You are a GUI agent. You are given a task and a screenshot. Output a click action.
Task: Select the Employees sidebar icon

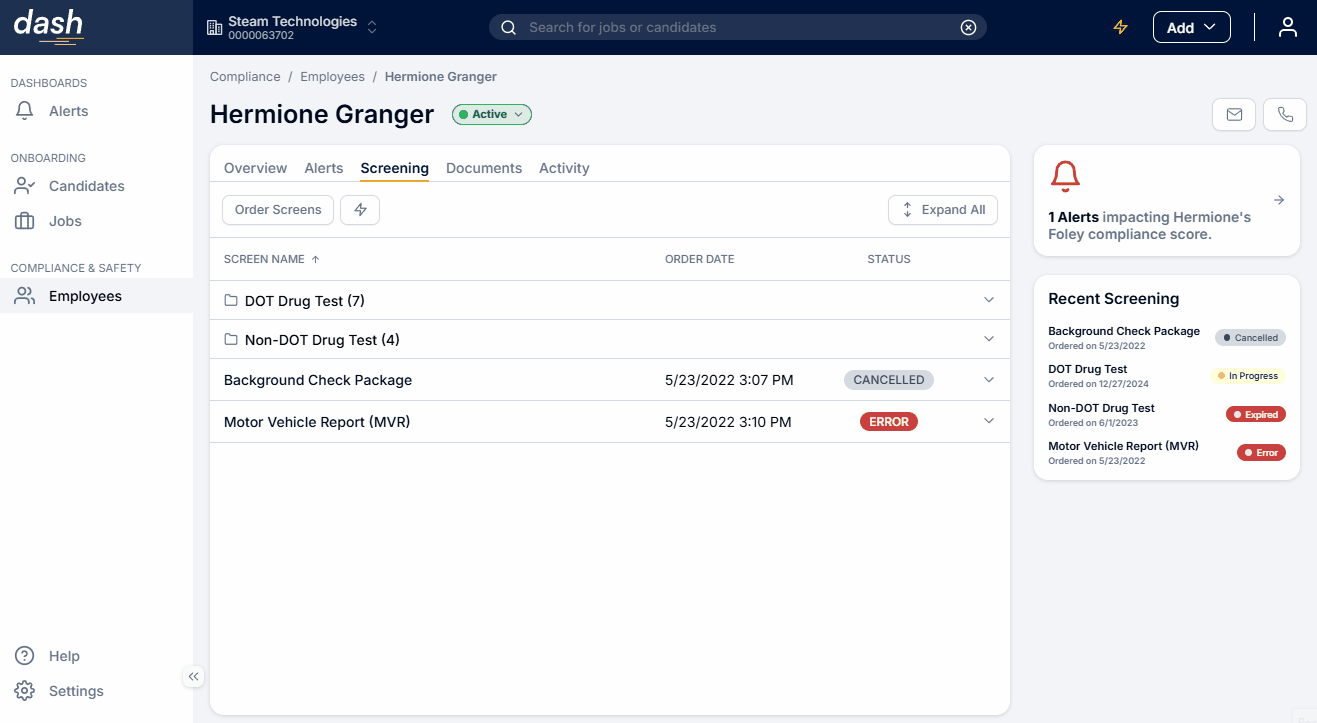tap(24, 295)
